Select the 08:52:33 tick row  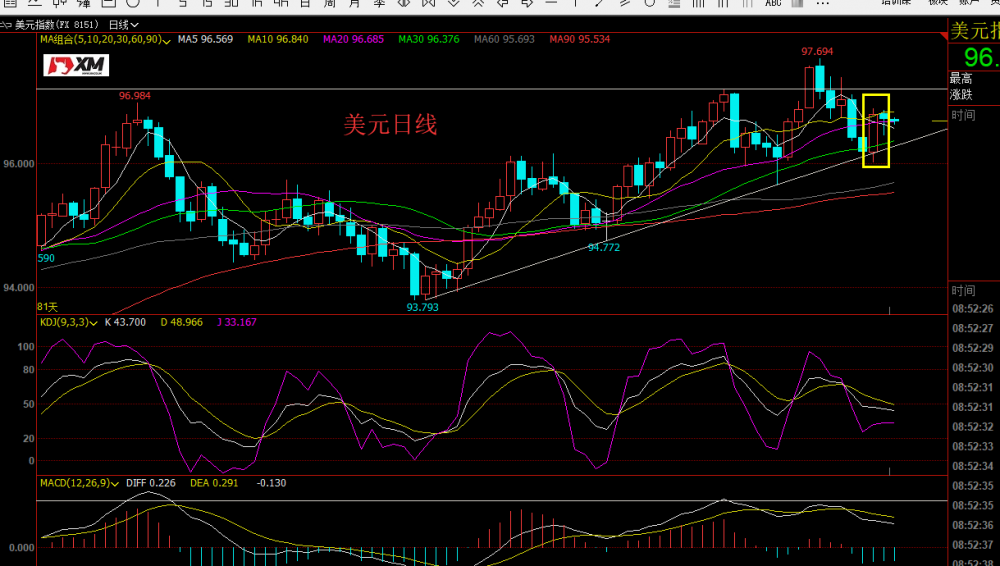pyautogui.click(x=973, y=447)
